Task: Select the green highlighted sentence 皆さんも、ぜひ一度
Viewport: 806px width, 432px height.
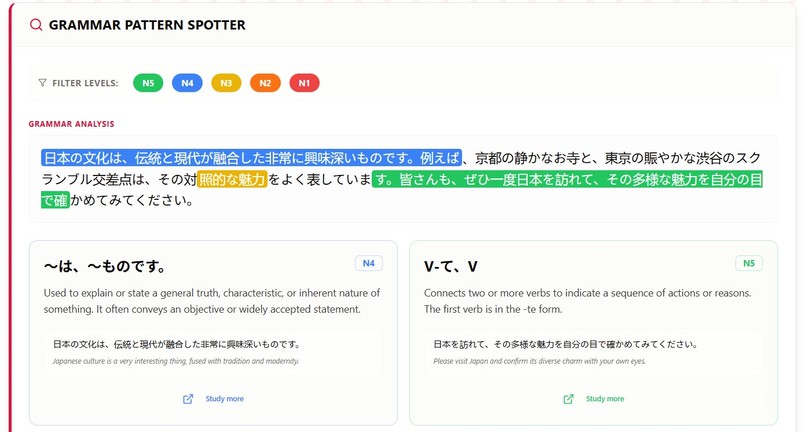Action: 567,179
